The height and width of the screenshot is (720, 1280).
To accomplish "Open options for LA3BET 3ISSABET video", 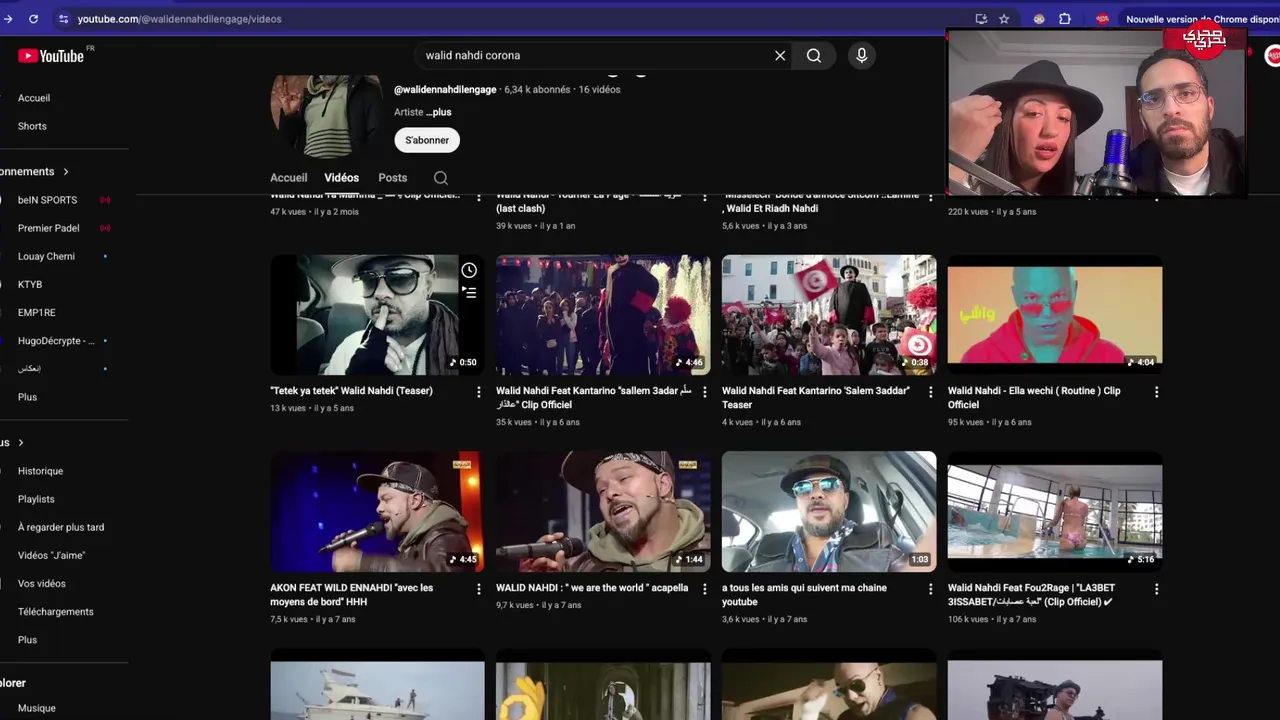I will coord(1156,589).
